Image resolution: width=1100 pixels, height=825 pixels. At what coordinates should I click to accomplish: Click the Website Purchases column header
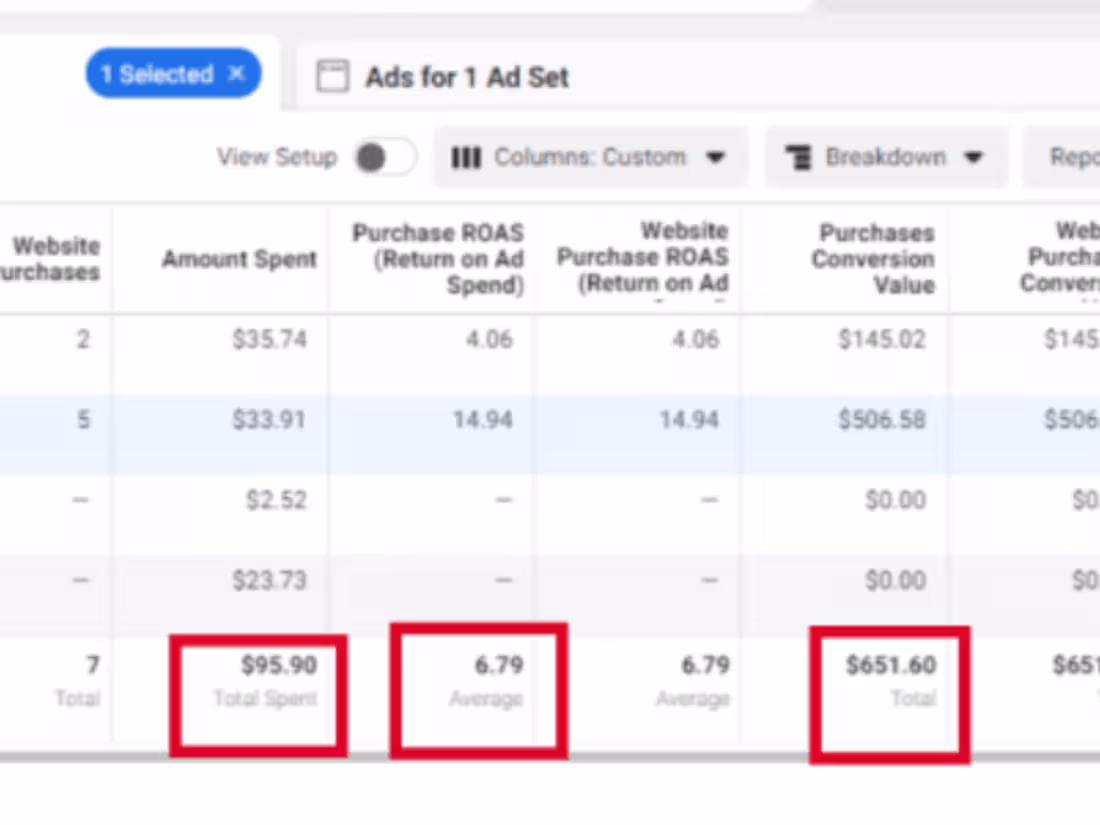56,259
